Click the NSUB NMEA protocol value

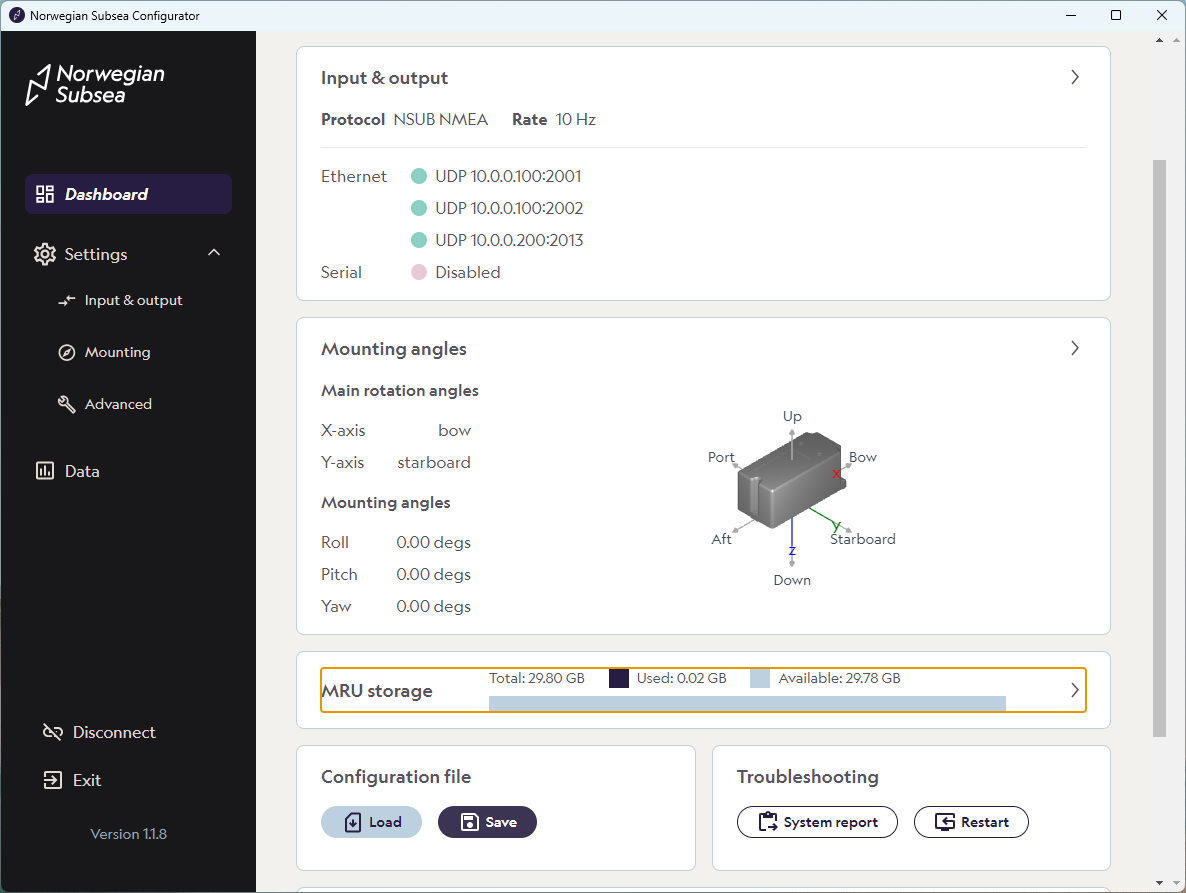coord(440,119)
